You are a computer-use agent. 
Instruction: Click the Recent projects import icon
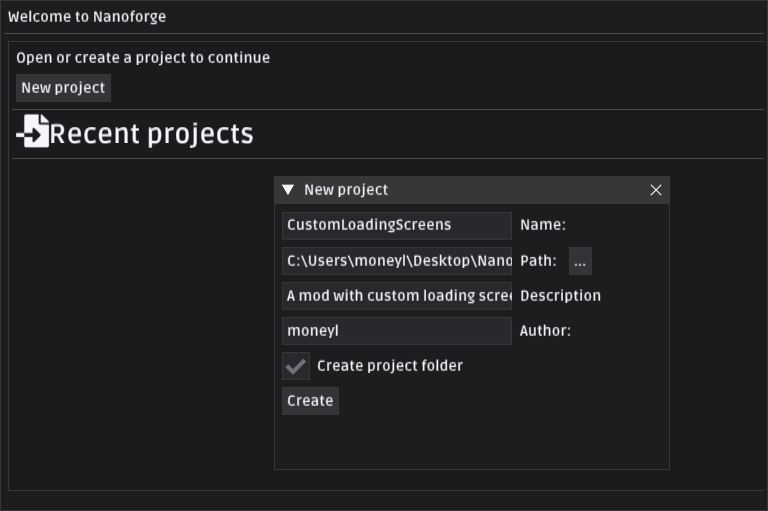[33, 132]
